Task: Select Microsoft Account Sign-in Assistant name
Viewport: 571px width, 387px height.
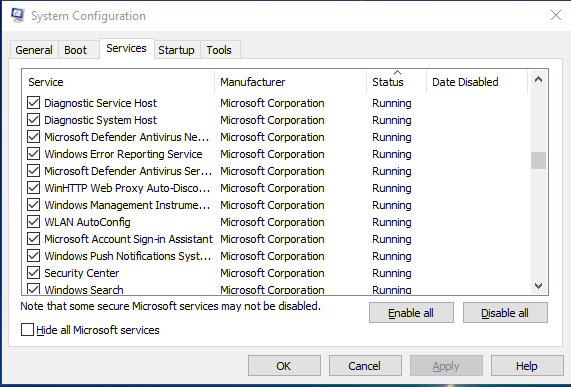Action: pos(129,239)
